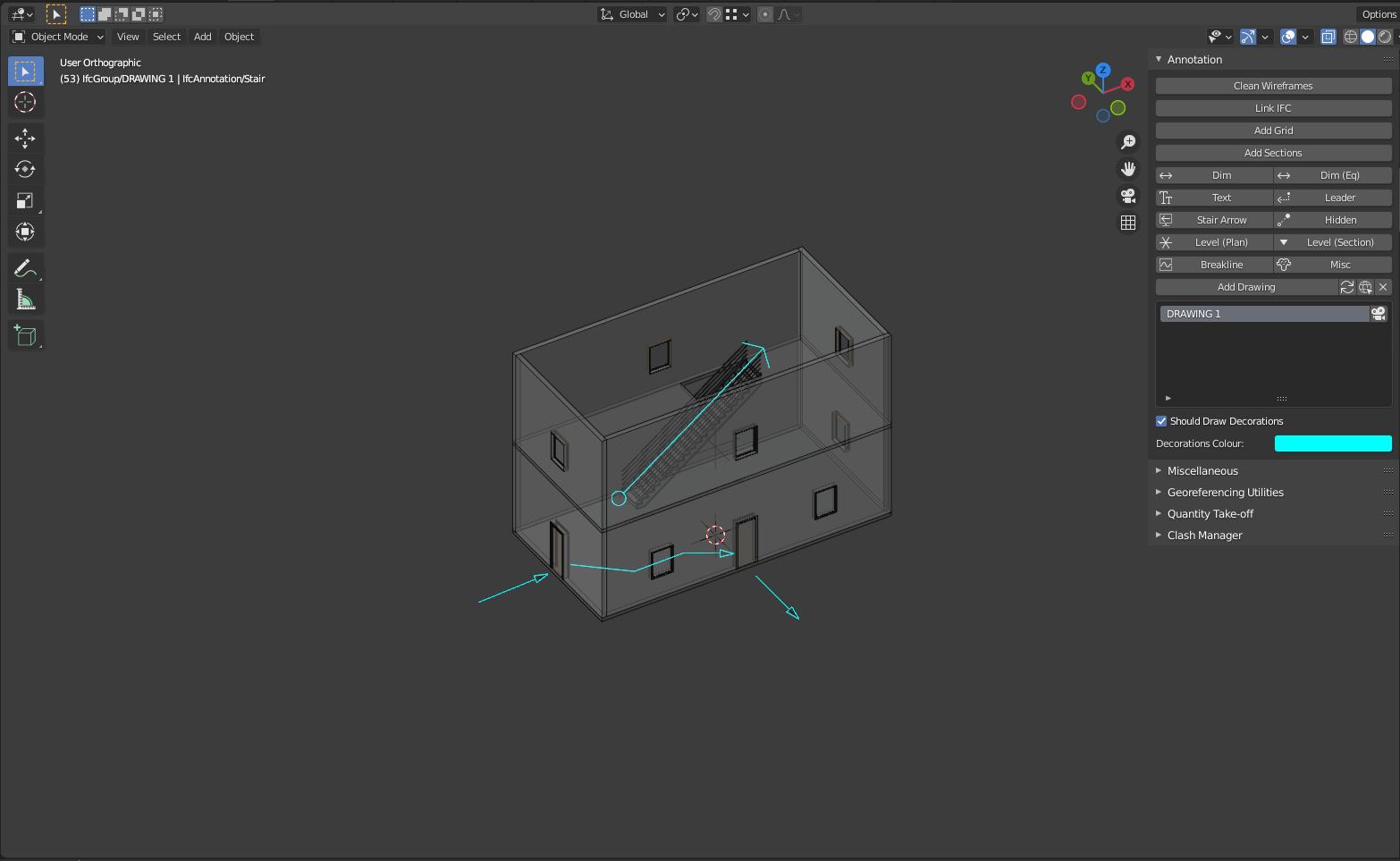The image size is (1400, 861).
Task: Select the Rotate tool
Action: tap(25, 169)
